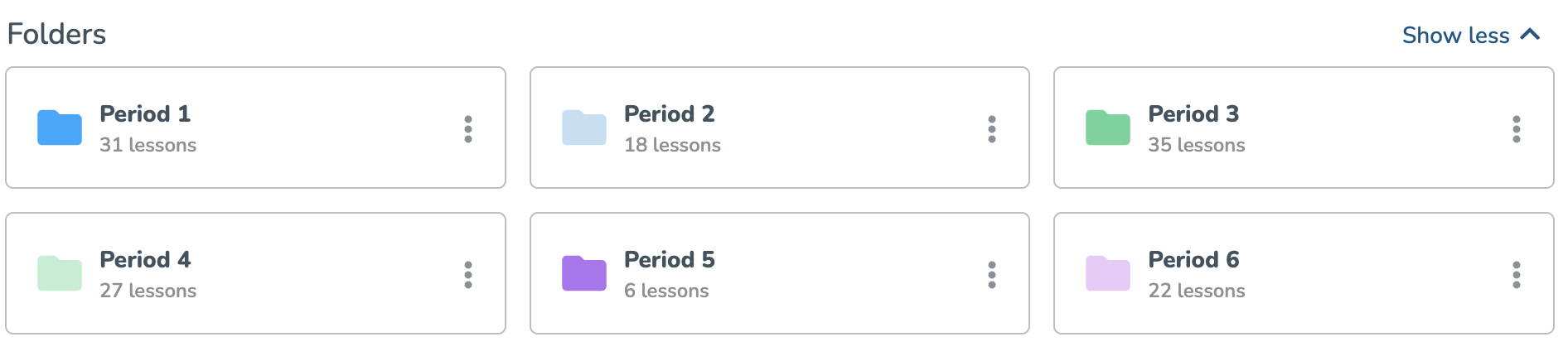The image size is (1568, 361).
Task: Click the blue Period 1 folder icon
Action: pyautogui.click(x=60, y=128)
